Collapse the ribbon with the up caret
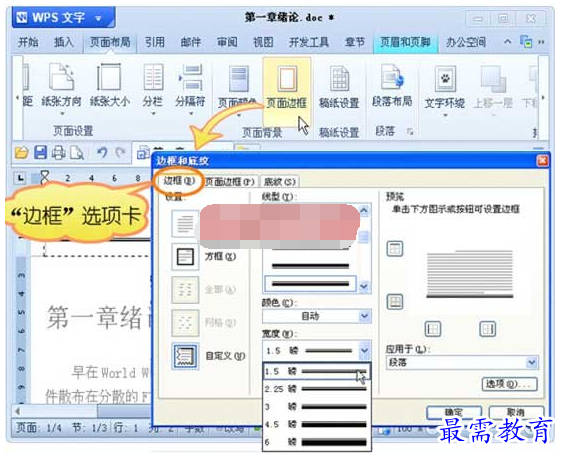This screenshot has width=561, height=462. pos(507,42)
